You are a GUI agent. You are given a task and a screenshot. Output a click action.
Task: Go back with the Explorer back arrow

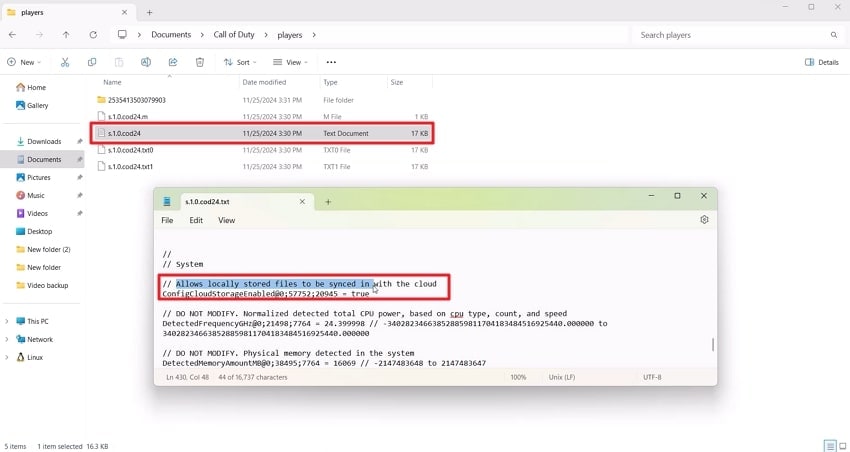tap(12, 35)
